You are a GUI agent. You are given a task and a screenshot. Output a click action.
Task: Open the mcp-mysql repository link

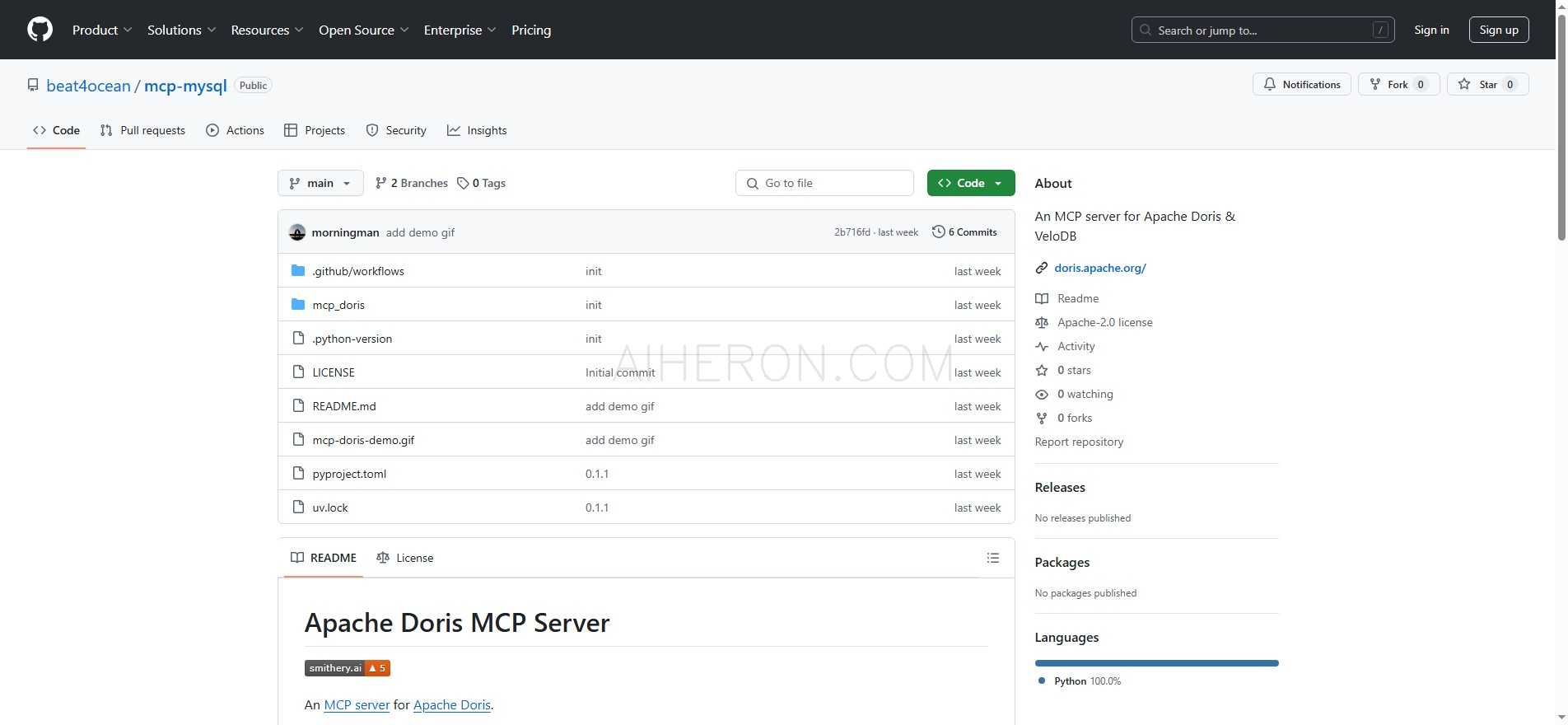point(185,86)
